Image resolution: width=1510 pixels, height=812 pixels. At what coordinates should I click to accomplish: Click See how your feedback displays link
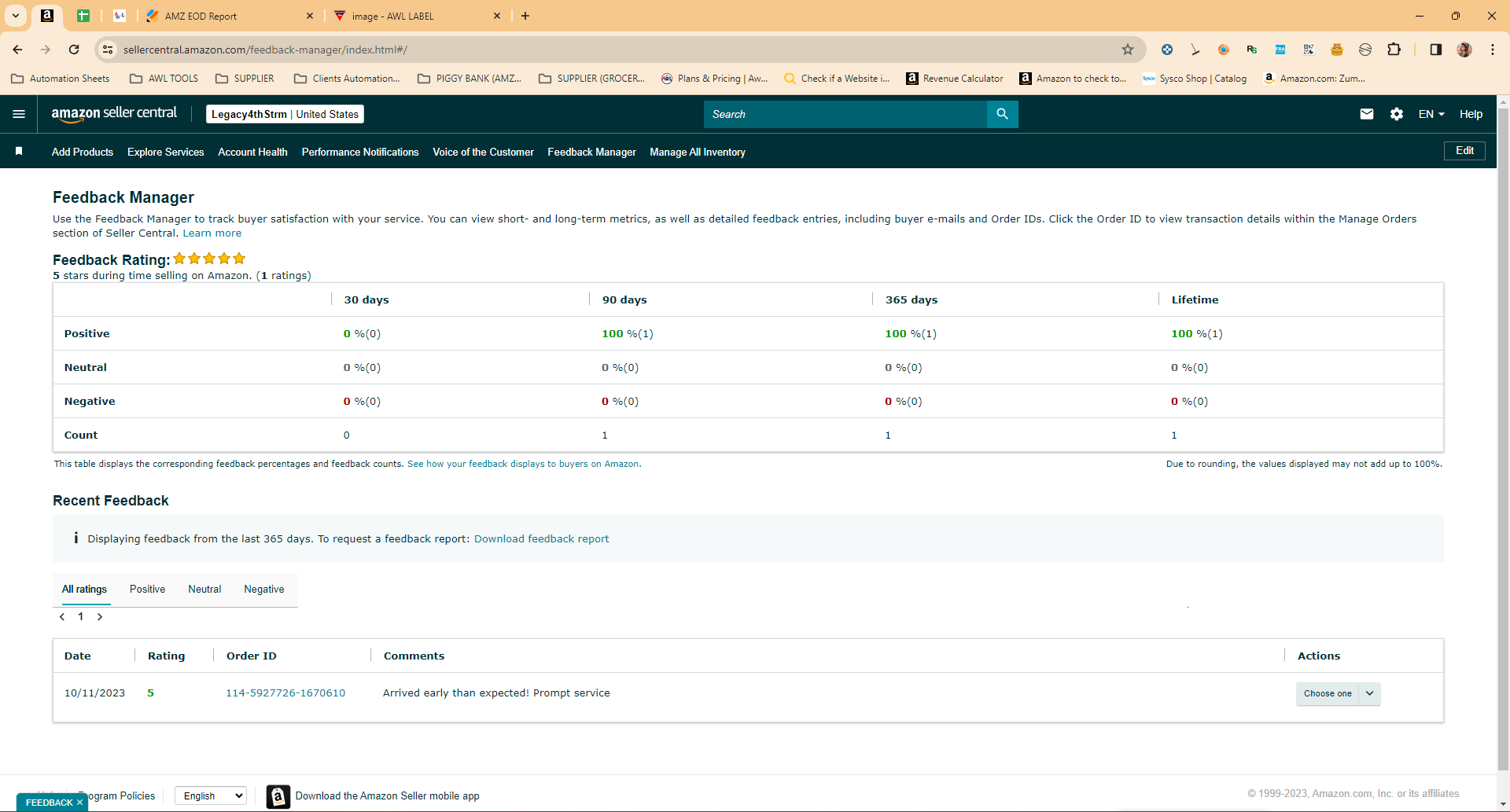pyautogui.click(x=524, y=464)
